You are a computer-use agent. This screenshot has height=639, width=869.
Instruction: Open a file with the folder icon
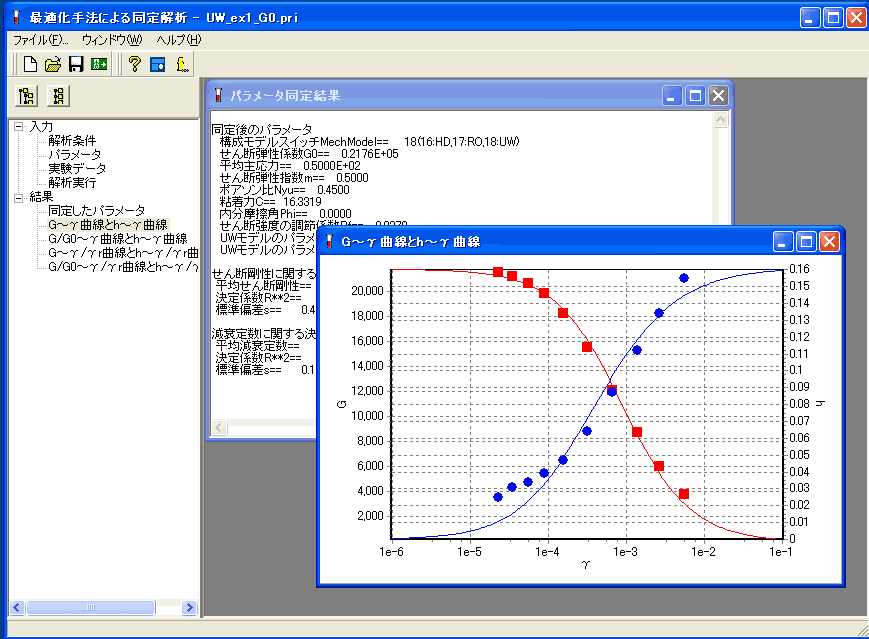[53, 65]
